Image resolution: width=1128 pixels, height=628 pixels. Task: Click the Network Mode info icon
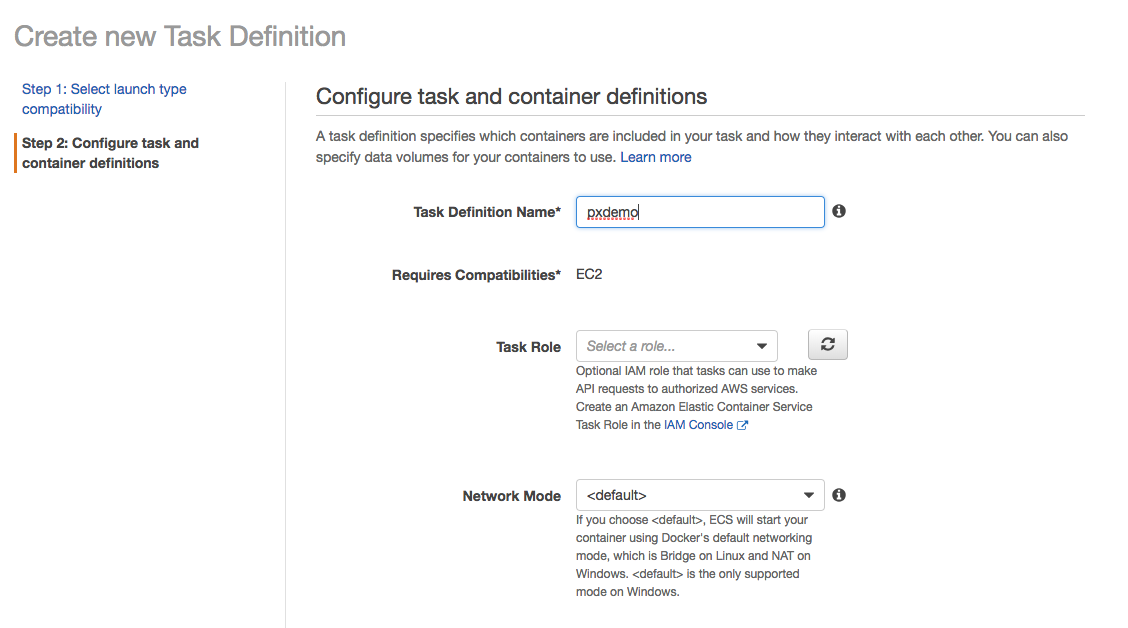(839, 494)
